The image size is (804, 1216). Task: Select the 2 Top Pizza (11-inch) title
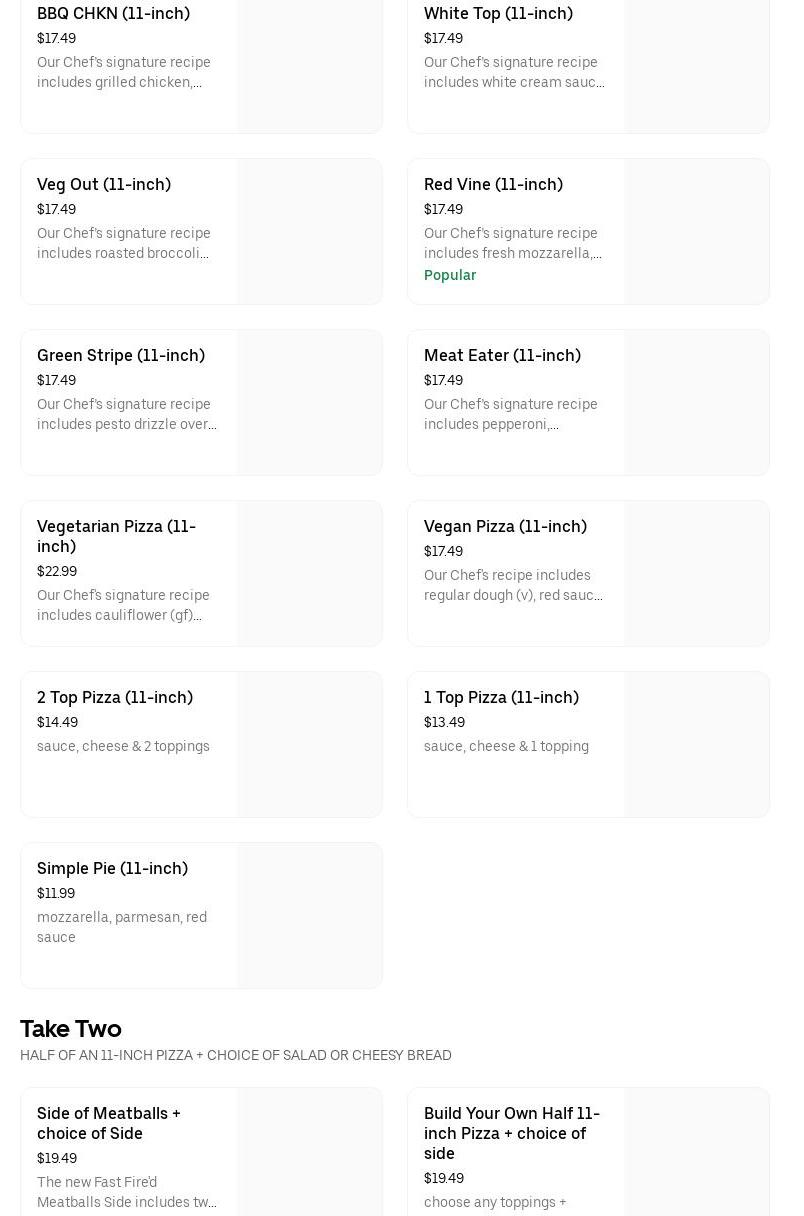[x=115, y=697]
